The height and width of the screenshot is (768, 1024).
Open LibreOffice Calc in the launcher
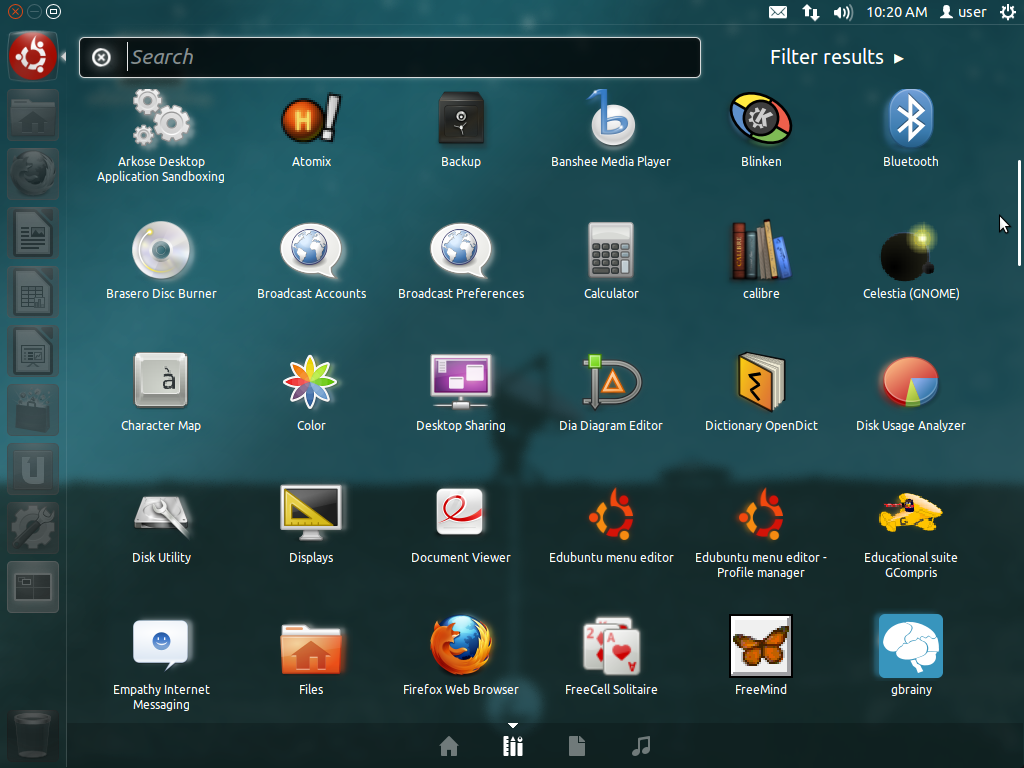click(x=33, y=292)
